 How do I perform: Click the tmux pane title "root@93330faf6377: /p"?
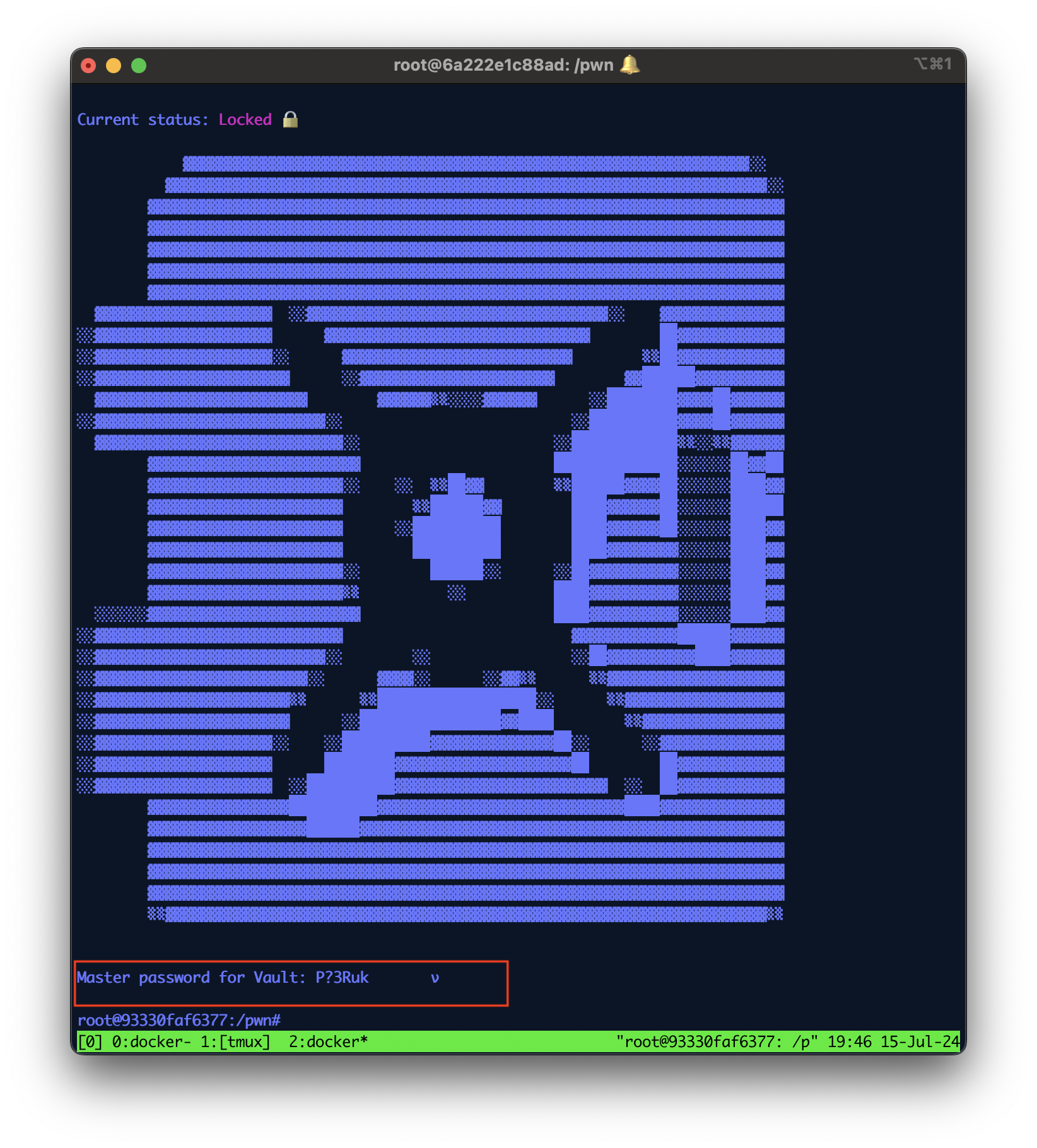[x=717, y=1041]
